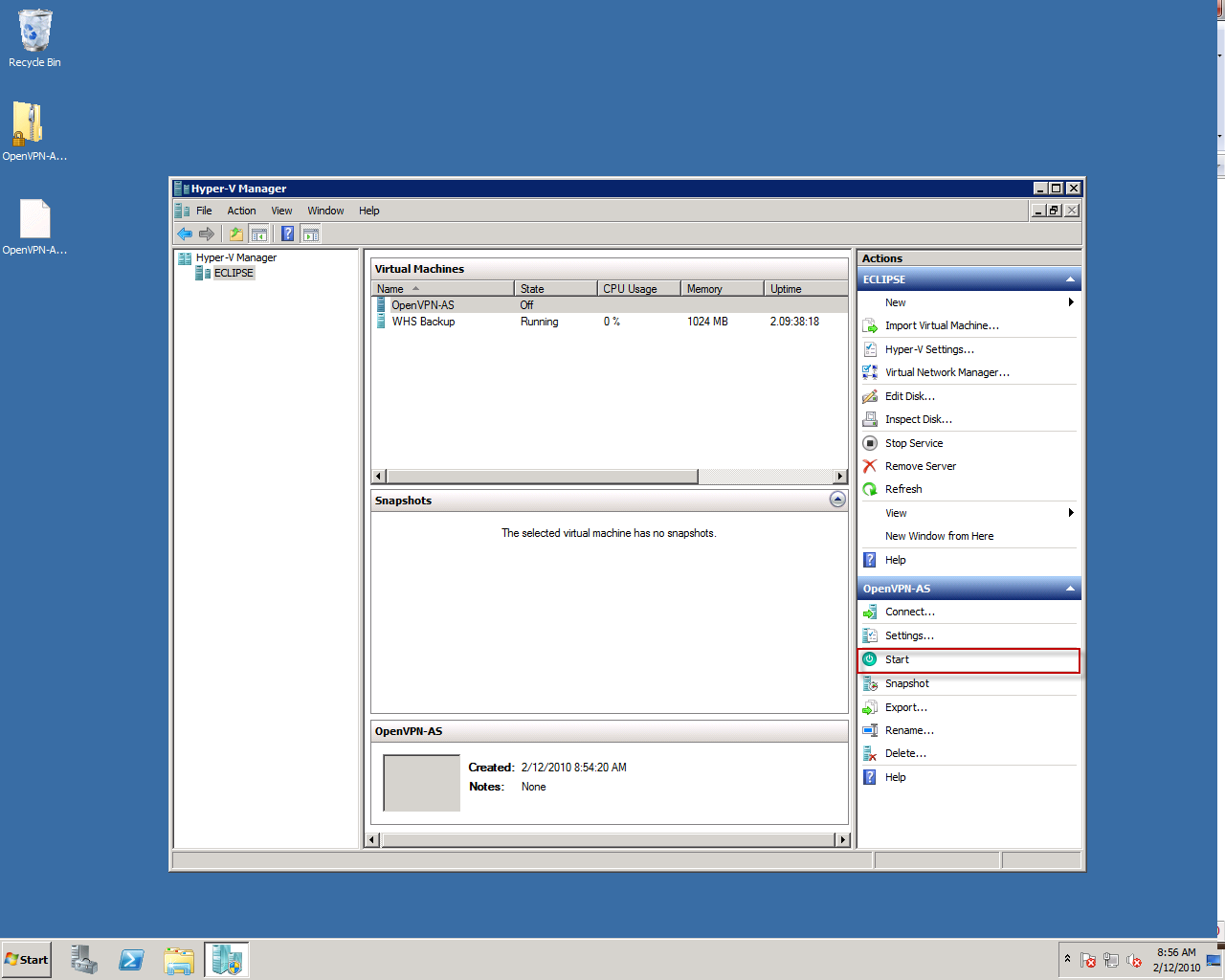The width and height of the screenshot is (1225, 980).
Task: Click Help link under ECLIPSE actions
Action: tap(895, 560)
